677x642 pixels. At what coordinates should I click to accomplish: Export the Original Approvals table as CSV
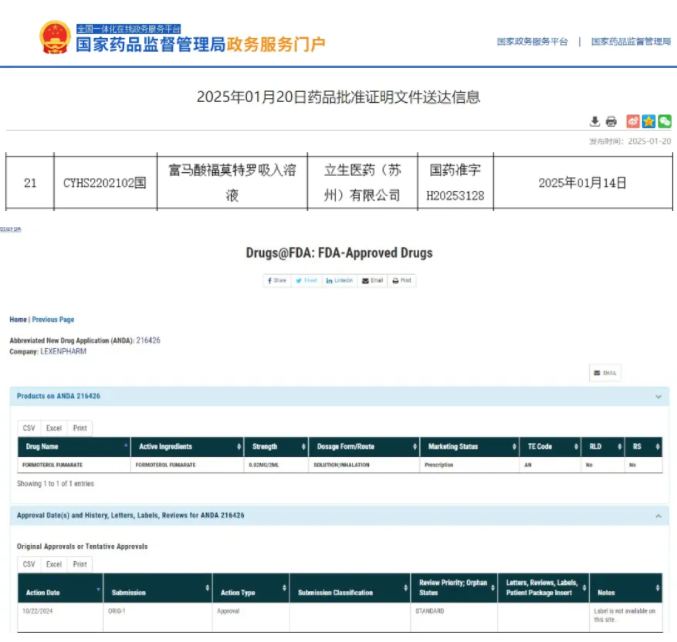point(29,564)
